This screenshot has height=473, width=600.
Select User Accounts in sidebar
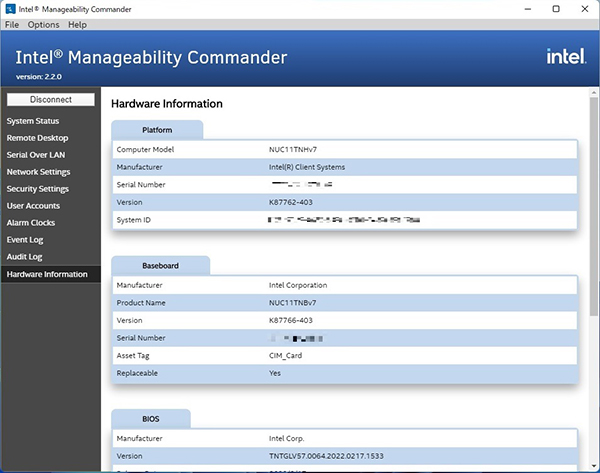point(33,206)
